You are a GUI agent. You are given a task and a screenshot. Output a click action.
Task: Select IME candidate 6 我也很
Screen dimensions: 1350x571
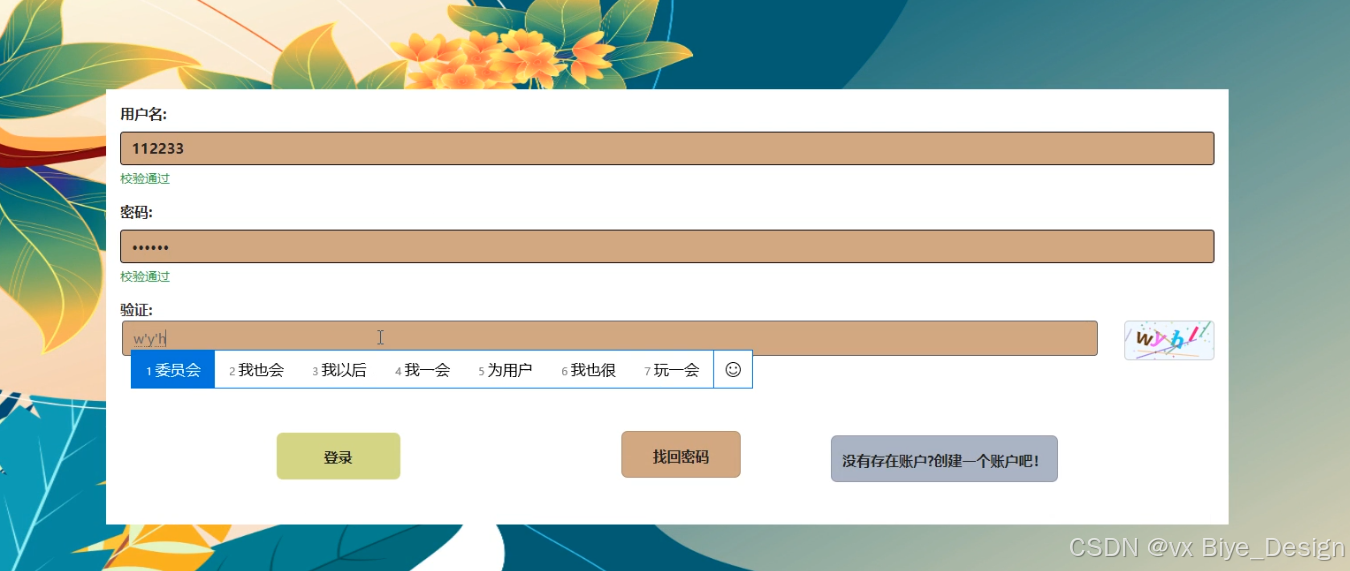(588, 370)
